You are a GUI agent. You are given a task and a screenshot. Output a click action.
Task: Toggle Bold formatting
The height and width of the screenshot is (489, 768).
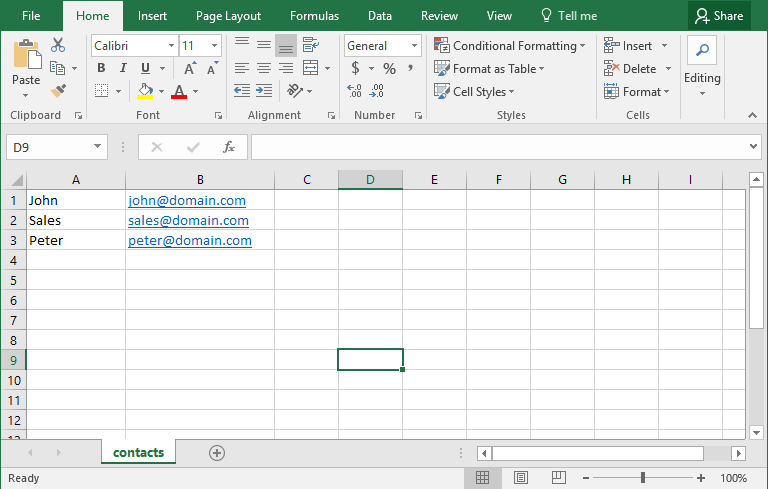click(x=101, y=68)
